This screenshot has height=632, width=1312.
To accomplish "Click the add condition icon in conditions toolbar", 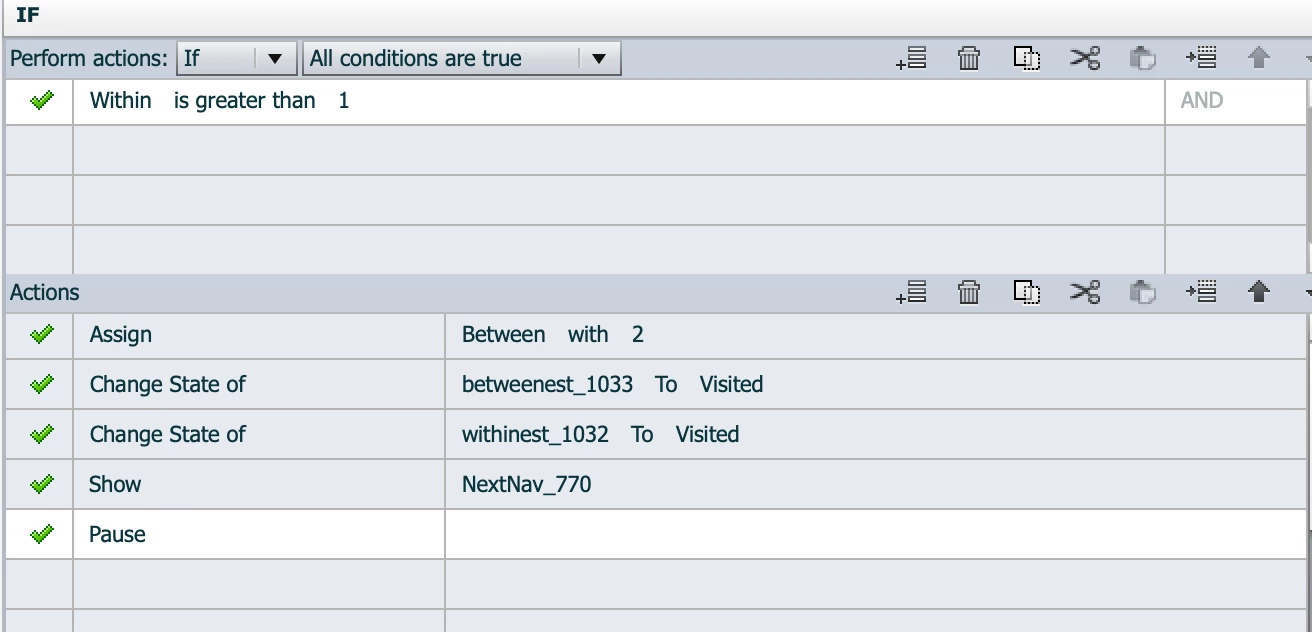I will [x=911, y=59].
